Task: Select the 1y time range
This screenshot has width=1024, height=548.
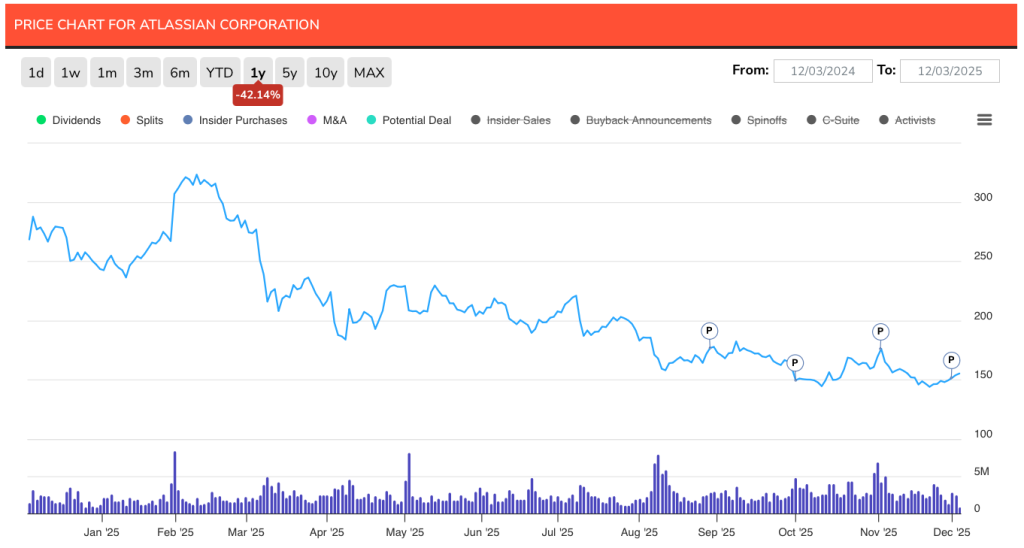Action: point(258,73)
